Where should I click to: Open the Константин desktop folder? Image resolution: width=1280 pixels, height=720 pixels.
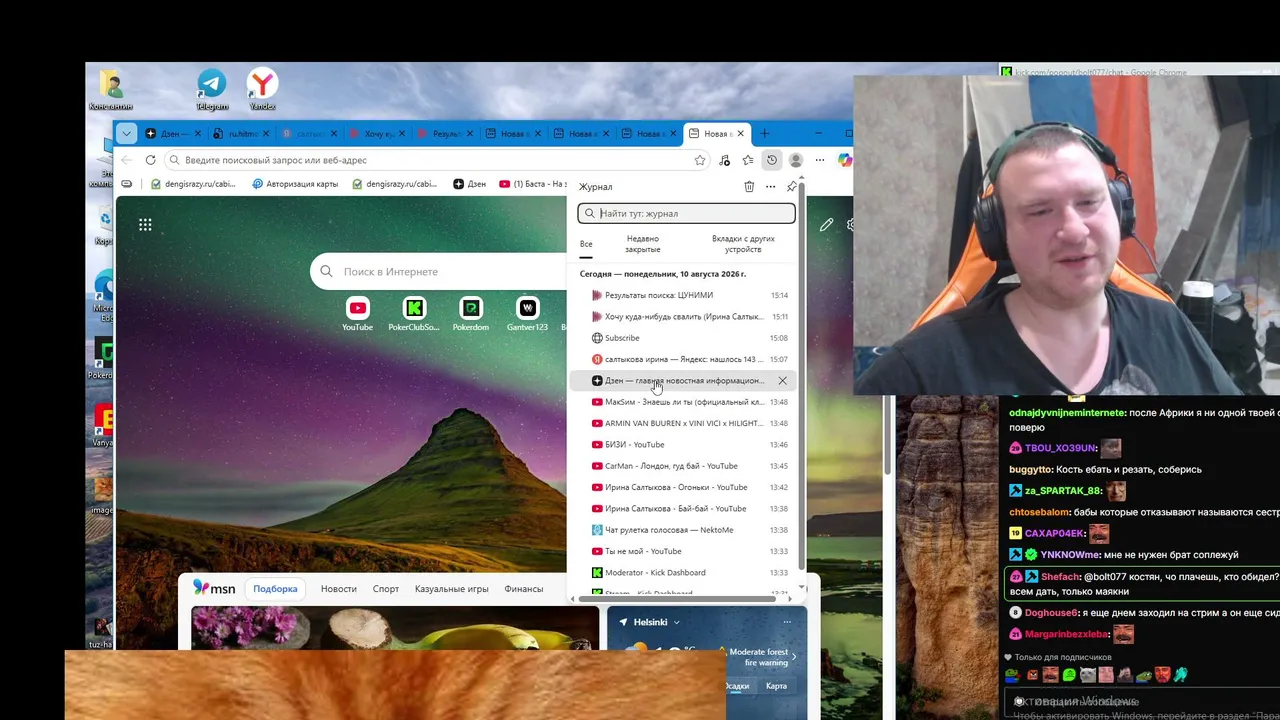tap(110, 89)
